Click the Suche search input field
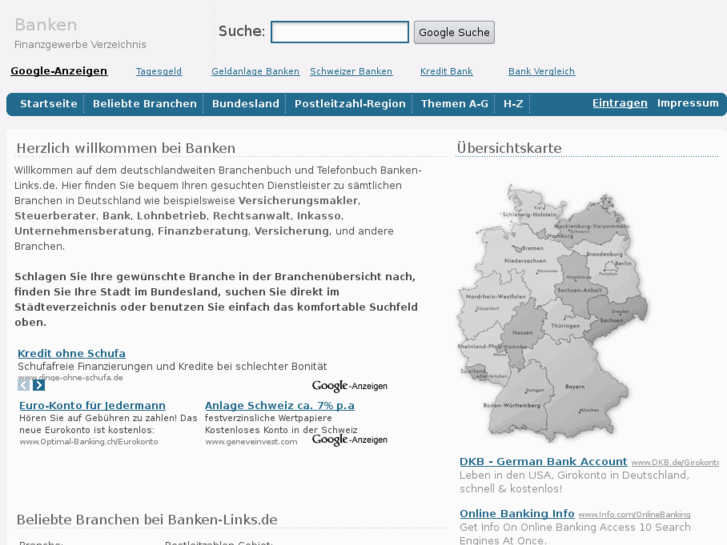Screen dimensions: 727x545 click(x=340, y=32)
